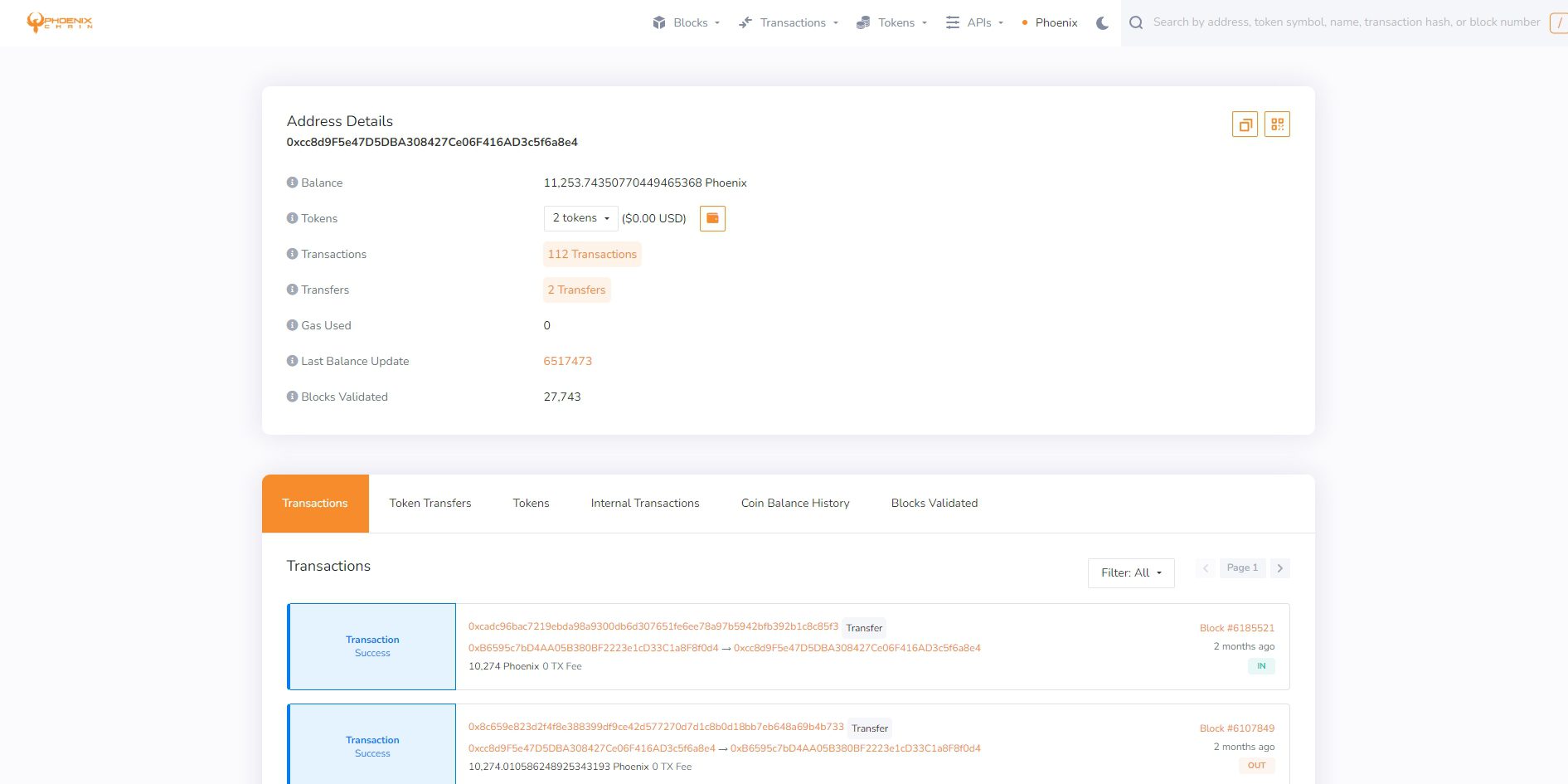Expand the 2 tokens dropdown
The height and width of the screenshot is (784, 1568).
click(x=580, y=218)
